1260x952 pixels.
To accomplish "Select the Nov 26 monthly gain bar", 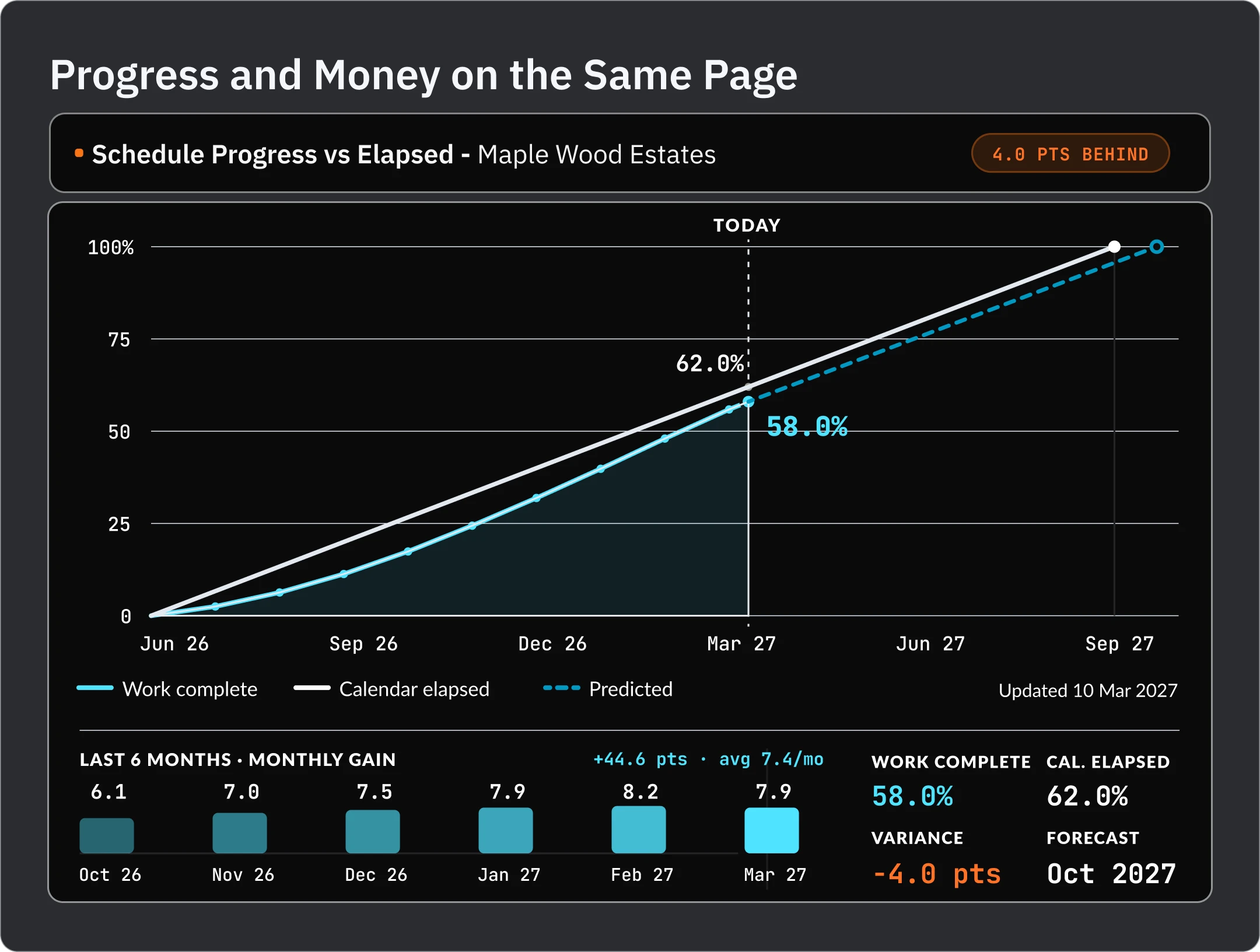I will [240, 833].
